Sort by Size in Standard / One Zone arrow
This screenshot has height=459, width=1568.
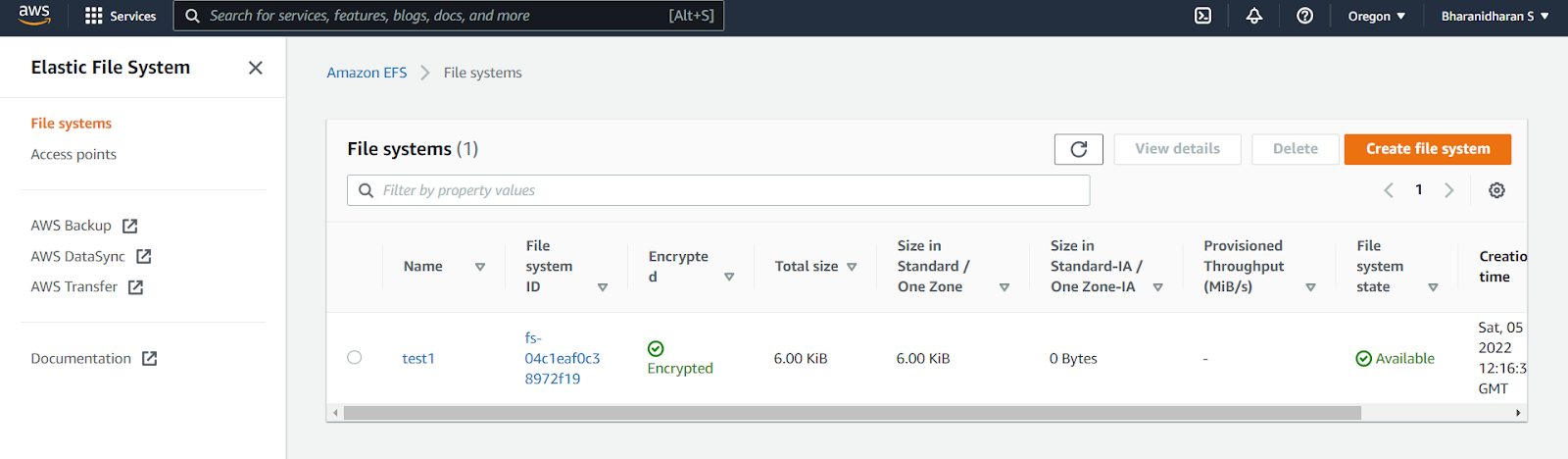pos(1004,287)
